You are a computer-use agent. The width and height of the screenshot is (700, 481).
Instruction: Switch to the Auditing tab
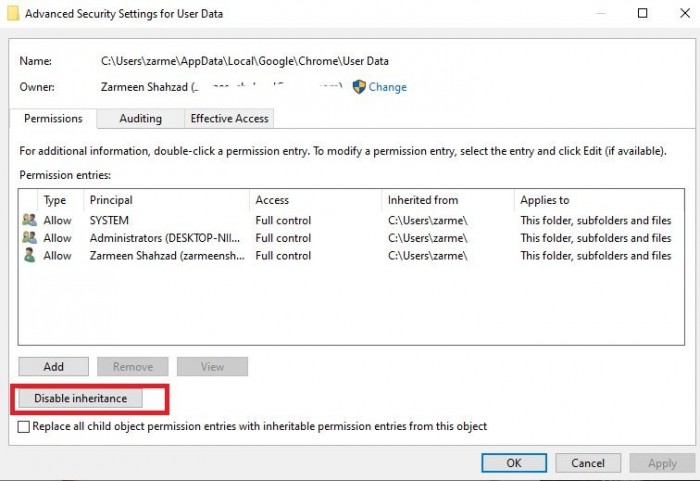tap(140, 118)
